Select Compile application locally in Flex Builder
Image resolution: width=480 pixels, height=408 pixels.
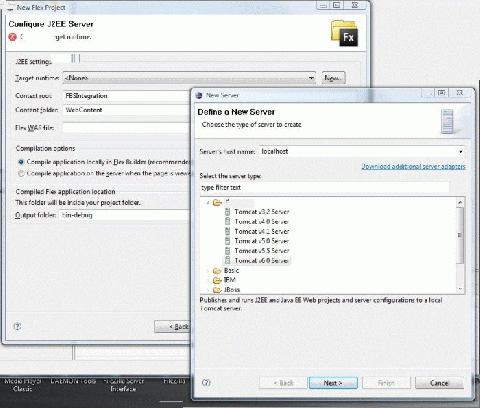tap(21, 162)
